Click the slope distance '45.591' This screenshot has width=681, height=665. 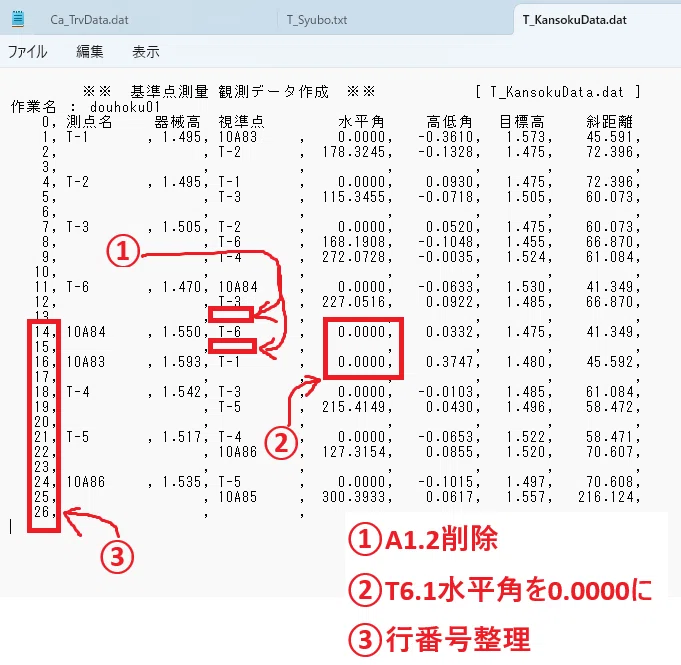(x=610, y=137)
